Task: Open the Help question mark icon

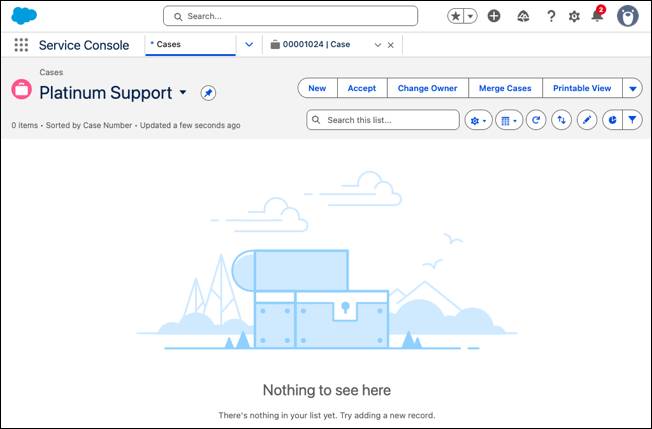Action: (x=551, y=16)
